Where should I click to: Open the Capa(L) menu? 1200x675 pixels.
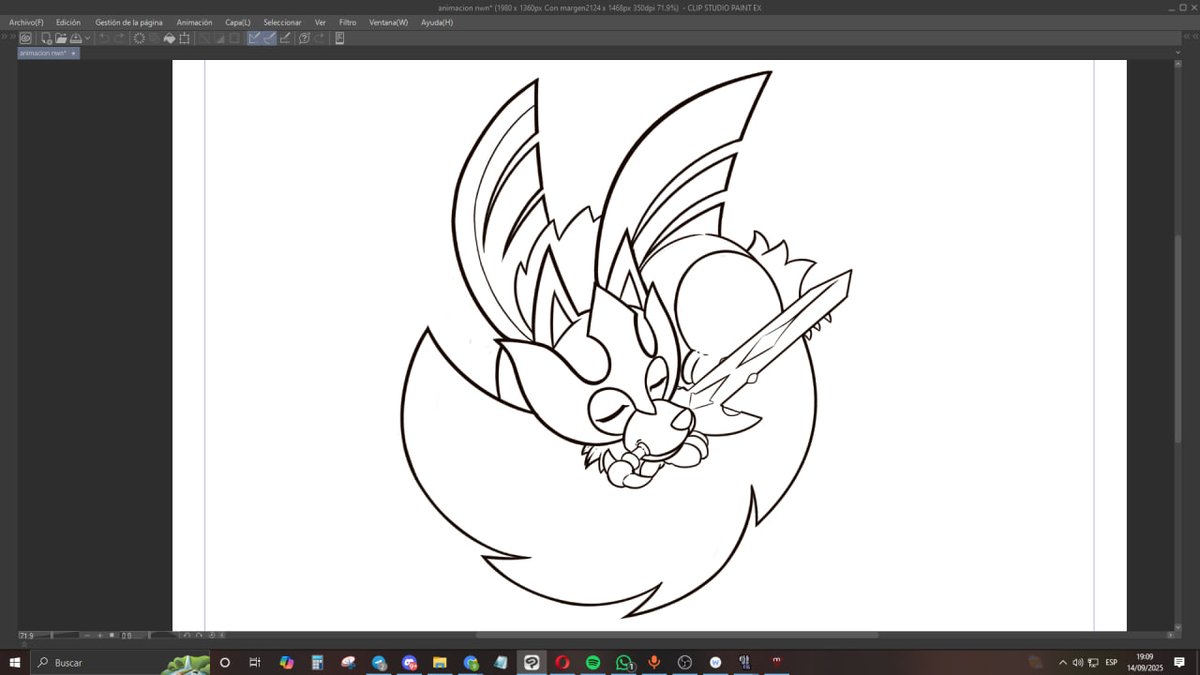coord(238,22)
